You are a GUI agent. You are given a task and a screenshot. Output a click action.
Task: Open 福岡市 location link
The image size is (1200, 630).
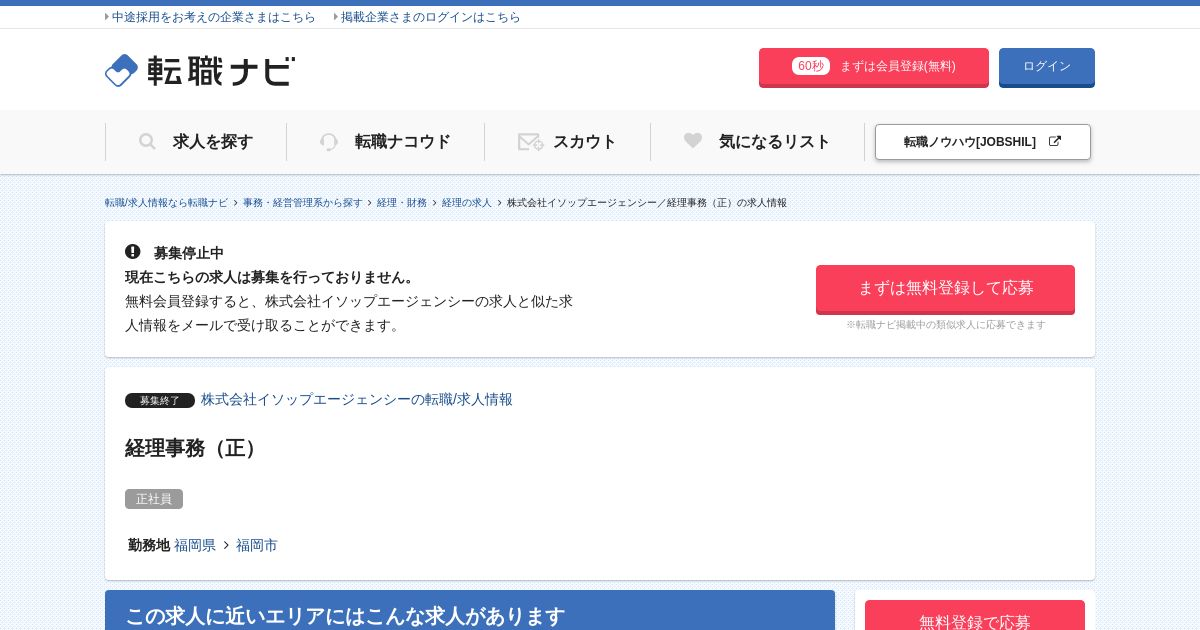click(x=257, y=545)
